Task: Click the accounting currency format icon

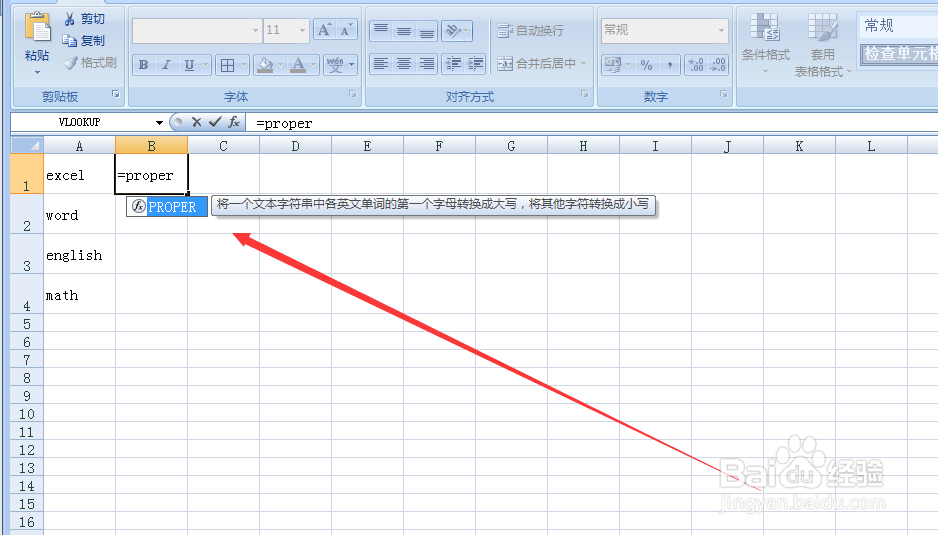Action: [613, 65]
